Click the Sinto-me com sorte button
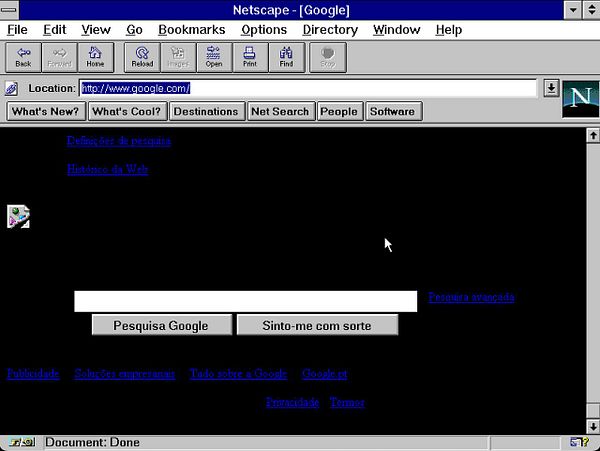The width and height of the screenshot is (600, 451). coord(317,325)
